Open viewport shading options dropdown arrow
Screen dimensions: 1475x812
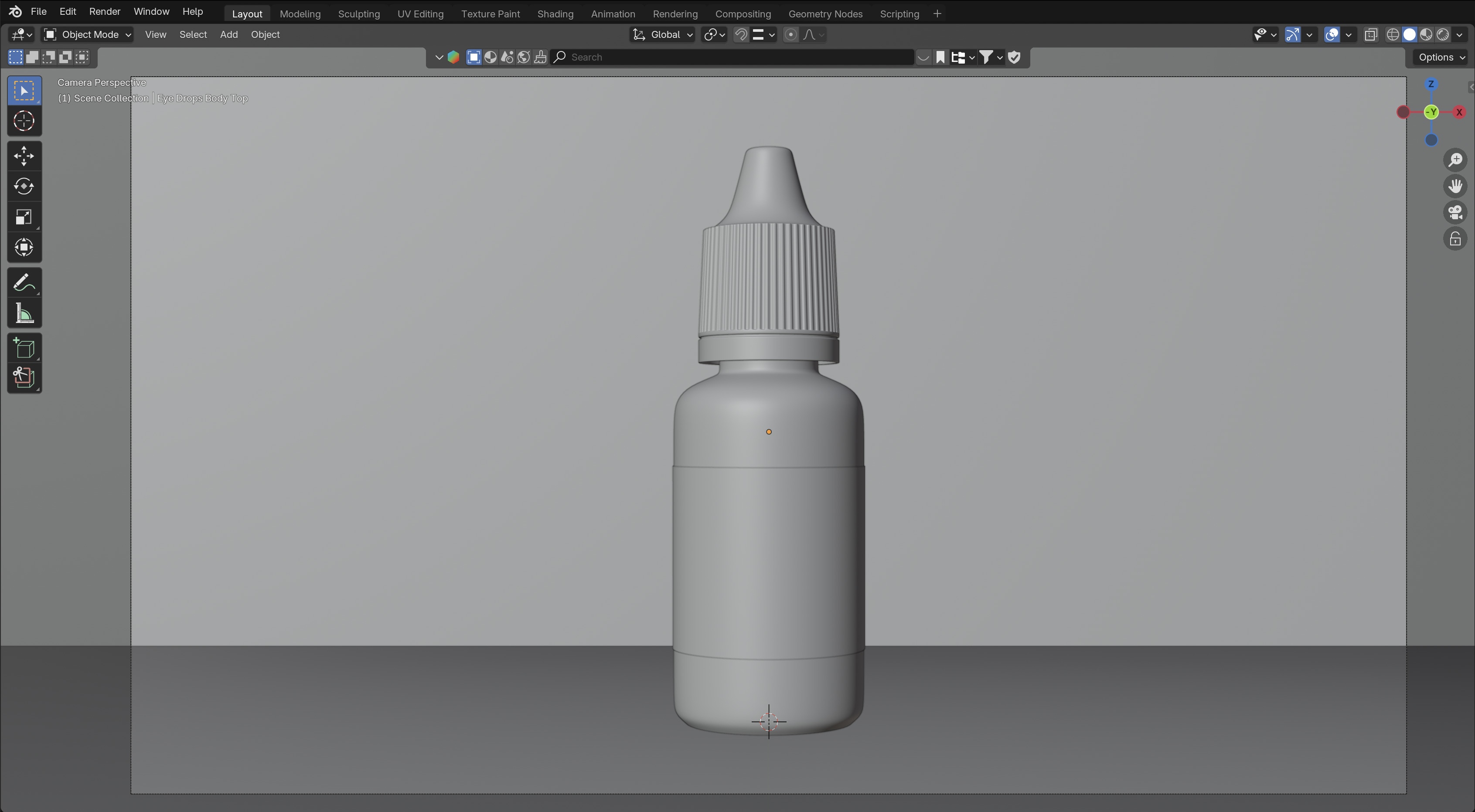pyautogui.click(x=1459, y=35)
